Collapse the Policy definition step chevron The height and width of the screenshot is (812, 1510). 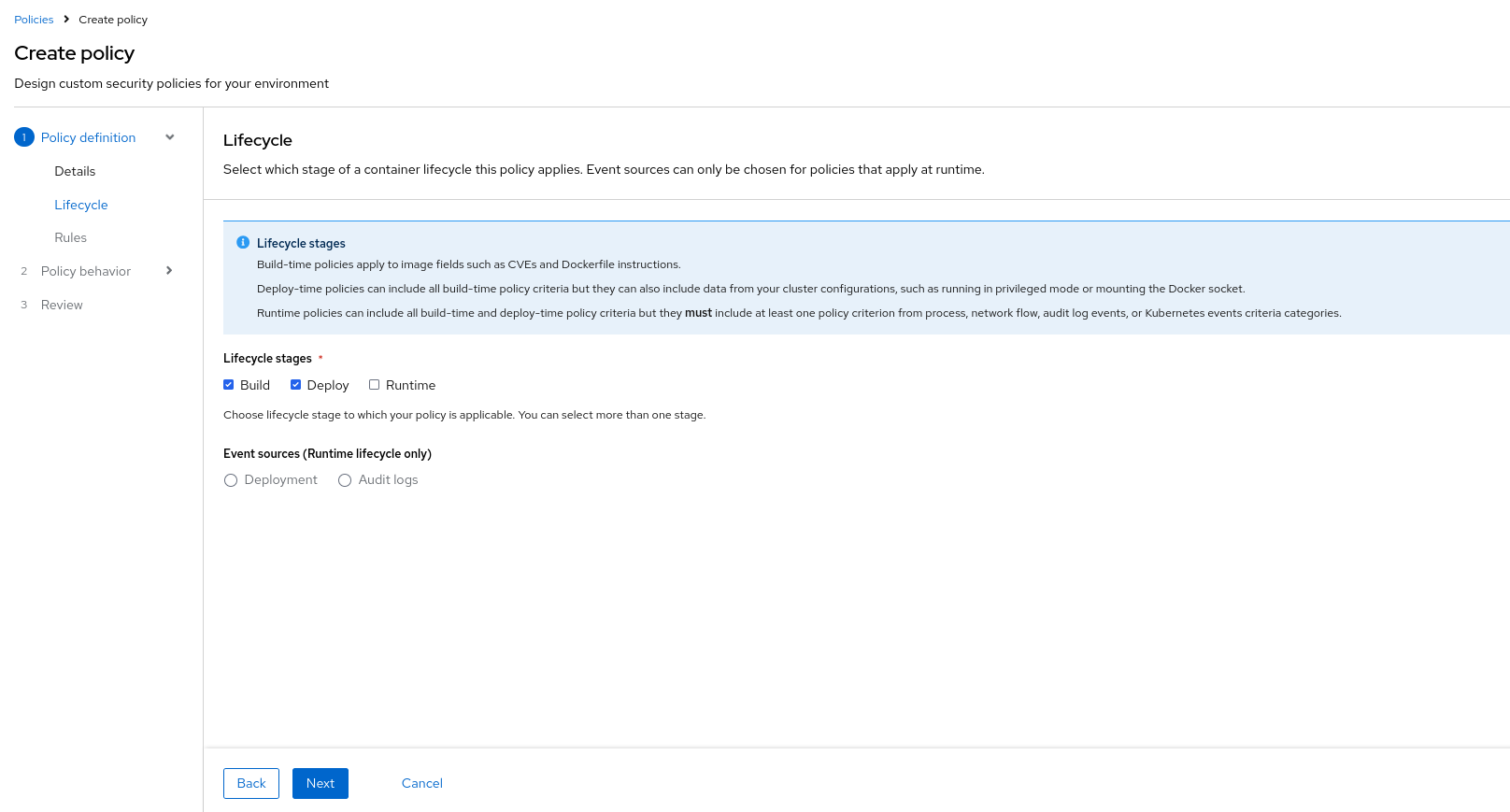[x=170, y=137]
